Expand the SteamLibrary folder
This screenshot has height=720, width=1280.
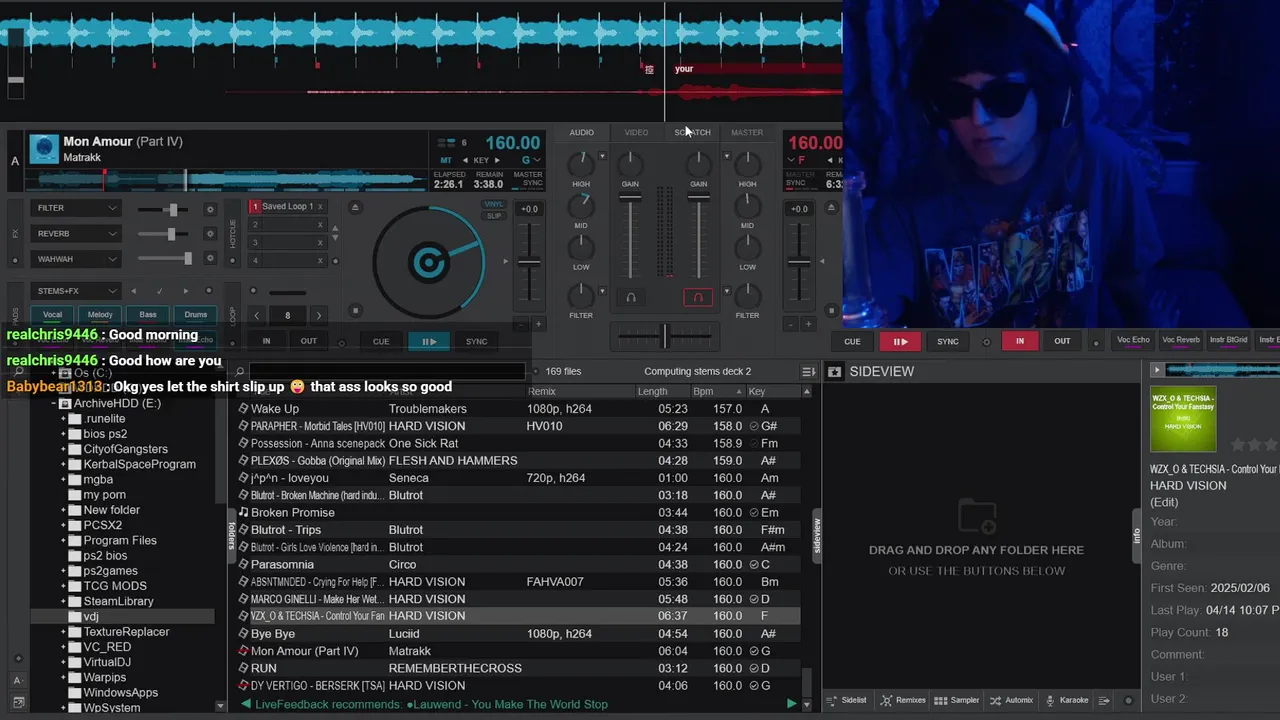point(63,602)
